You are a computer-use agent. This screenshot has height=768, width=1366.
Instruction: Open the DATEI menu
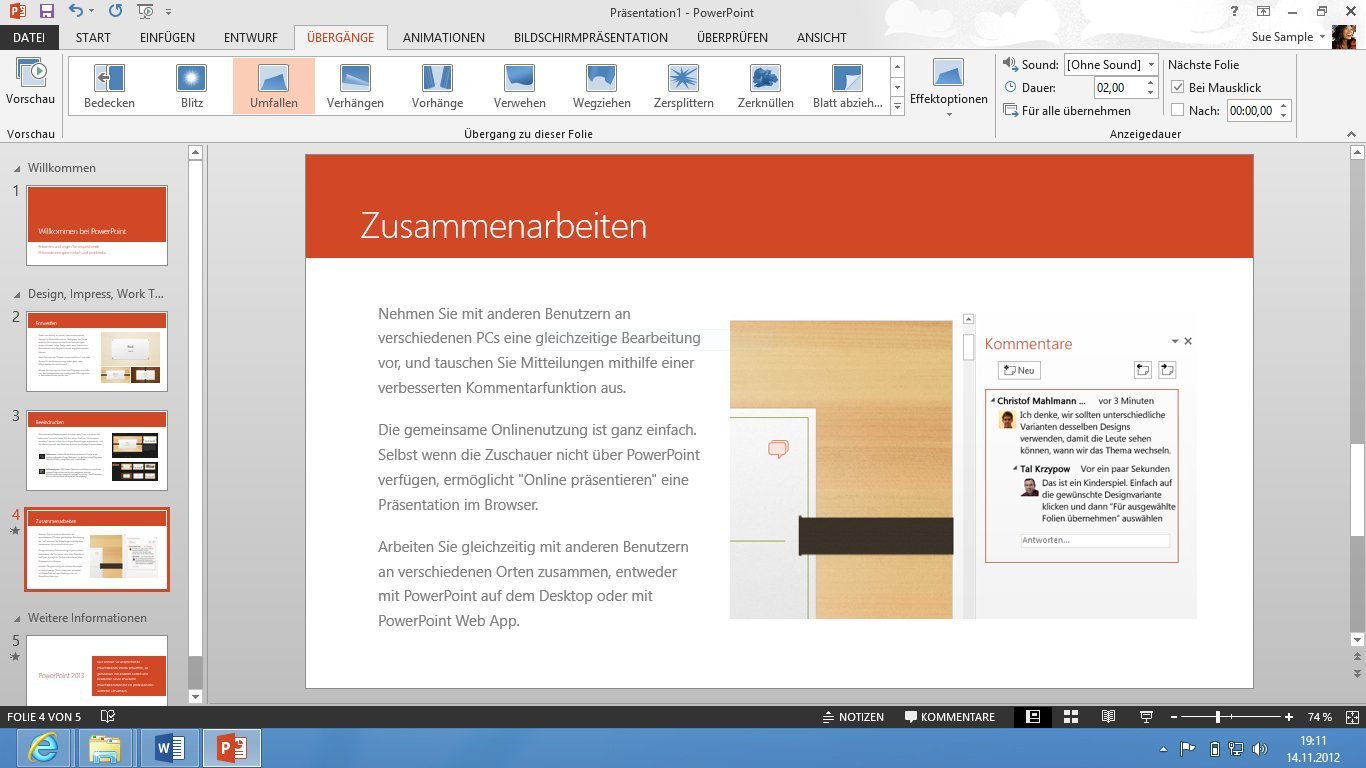(x=29, y=37)
